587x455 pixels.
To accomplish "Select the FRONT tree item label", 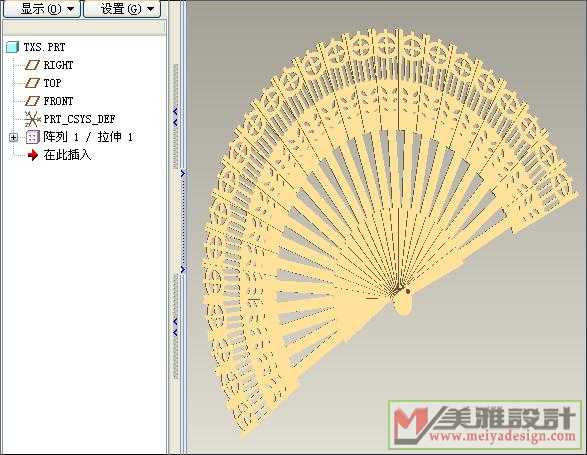I will tap(58, 101).
